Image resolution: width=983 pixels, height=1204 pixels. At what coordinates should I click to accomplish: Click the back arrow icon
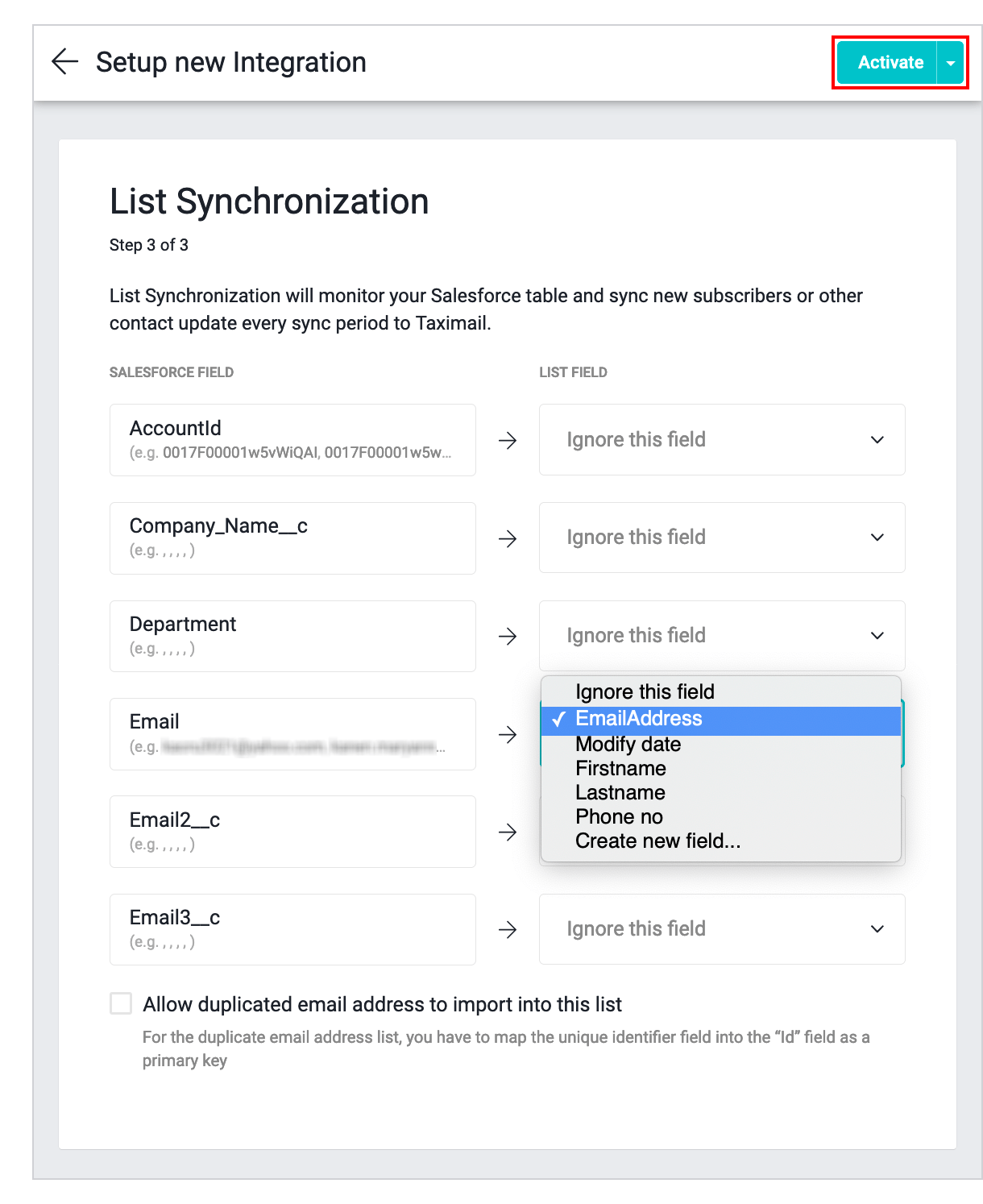[64, 62]
